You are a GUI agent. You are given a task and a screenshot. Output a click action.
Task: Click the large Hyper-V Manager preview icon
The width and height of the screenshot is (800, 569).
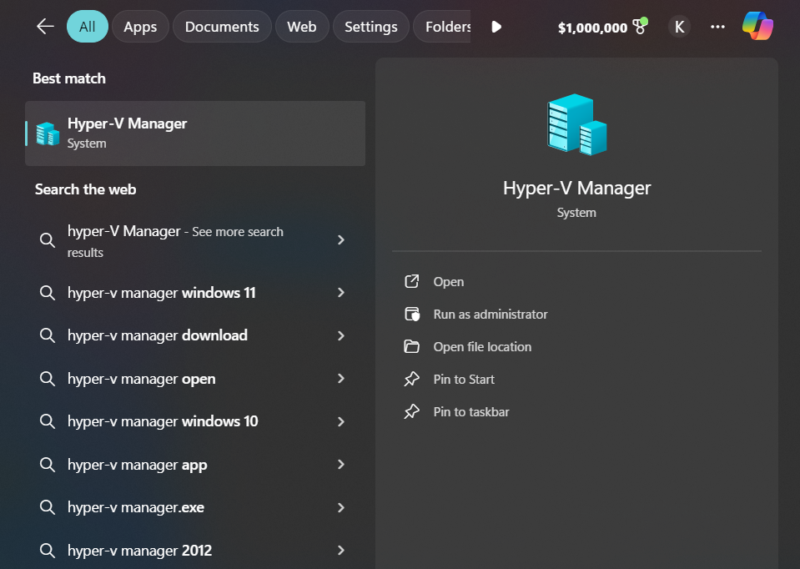577,125
